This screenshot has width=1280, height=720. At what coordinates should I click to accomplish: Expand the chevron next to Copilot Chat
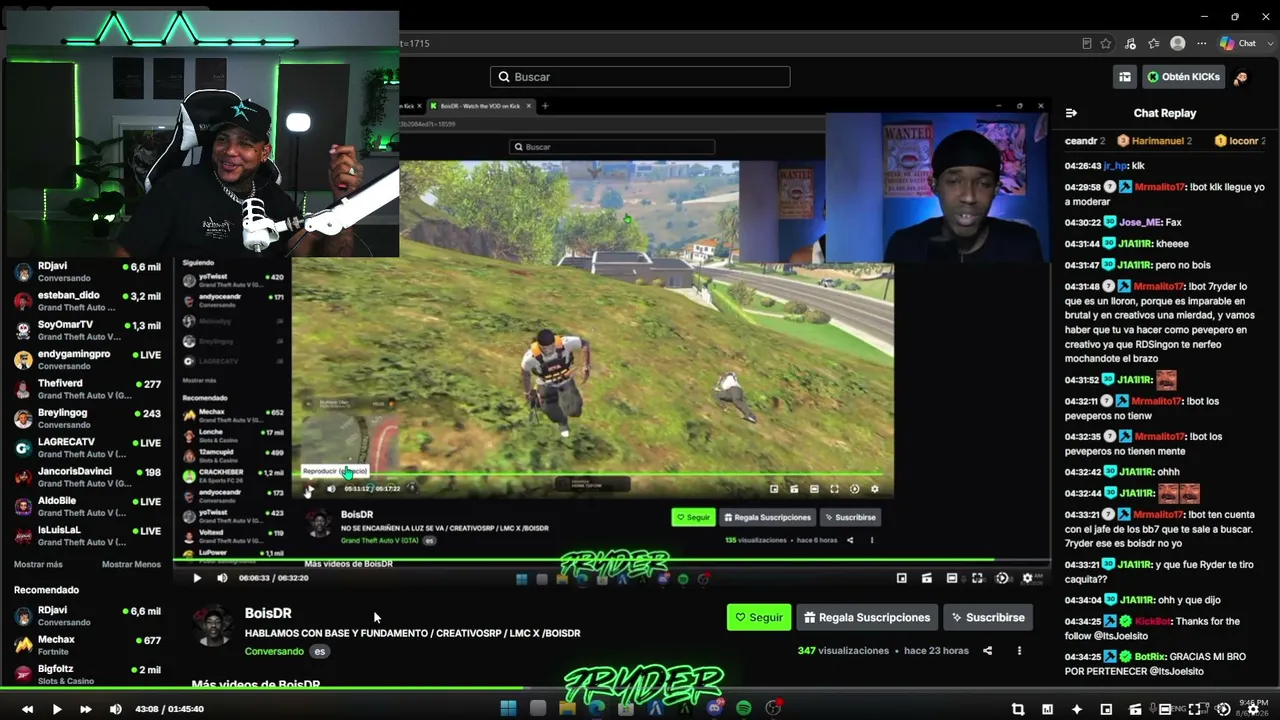point(1268,43)
